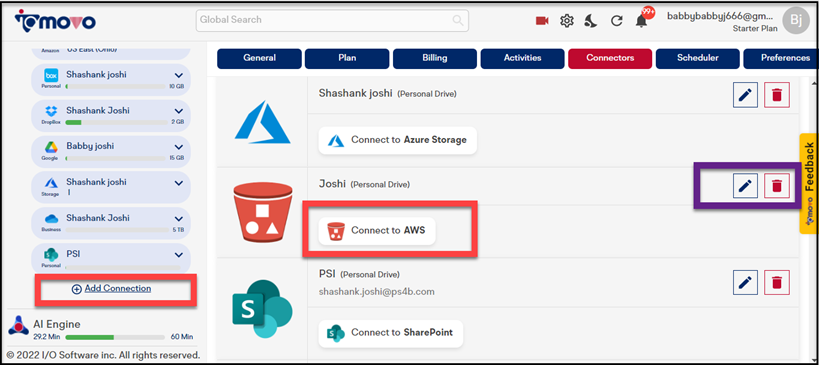Click the ioMoVo logo
Viewport: 819px width, 365px height.
[55, 21]
